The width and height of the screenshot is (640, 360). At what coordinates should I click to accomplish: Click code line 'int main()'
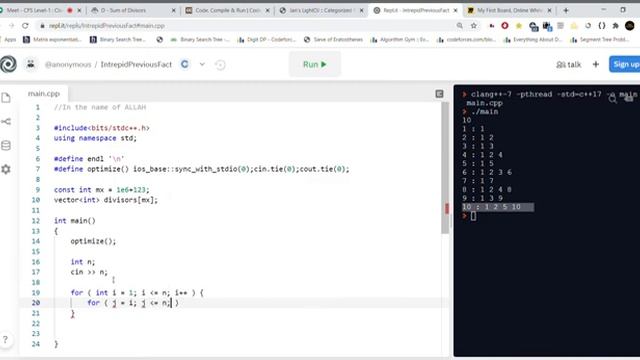[75, 221]
